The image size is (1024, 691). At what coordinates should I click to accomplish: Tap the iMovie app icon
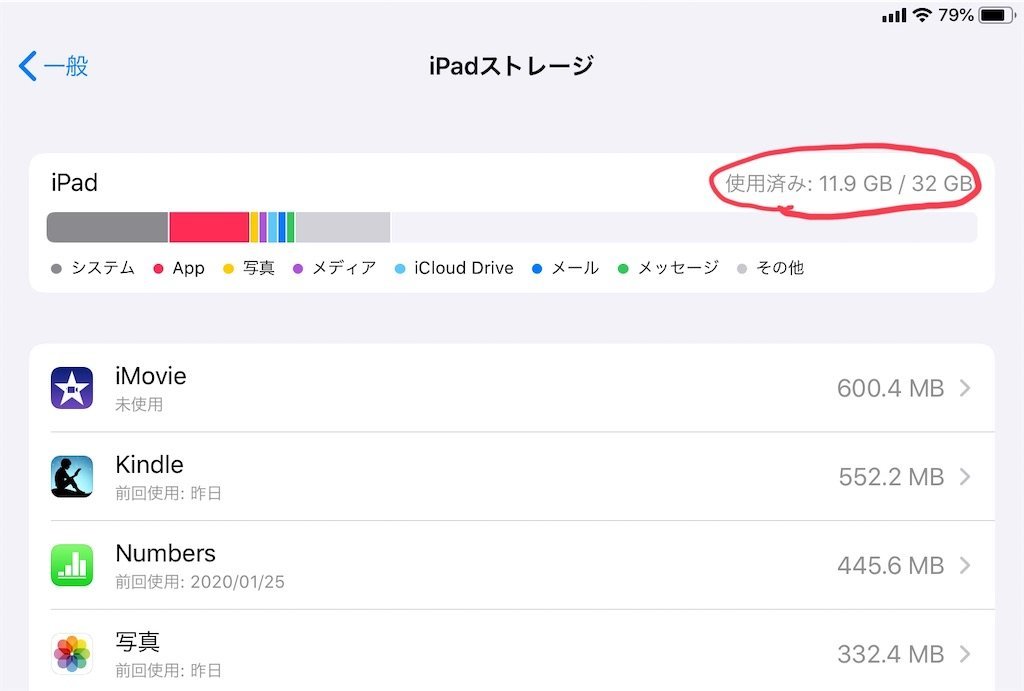pos(72,388)
